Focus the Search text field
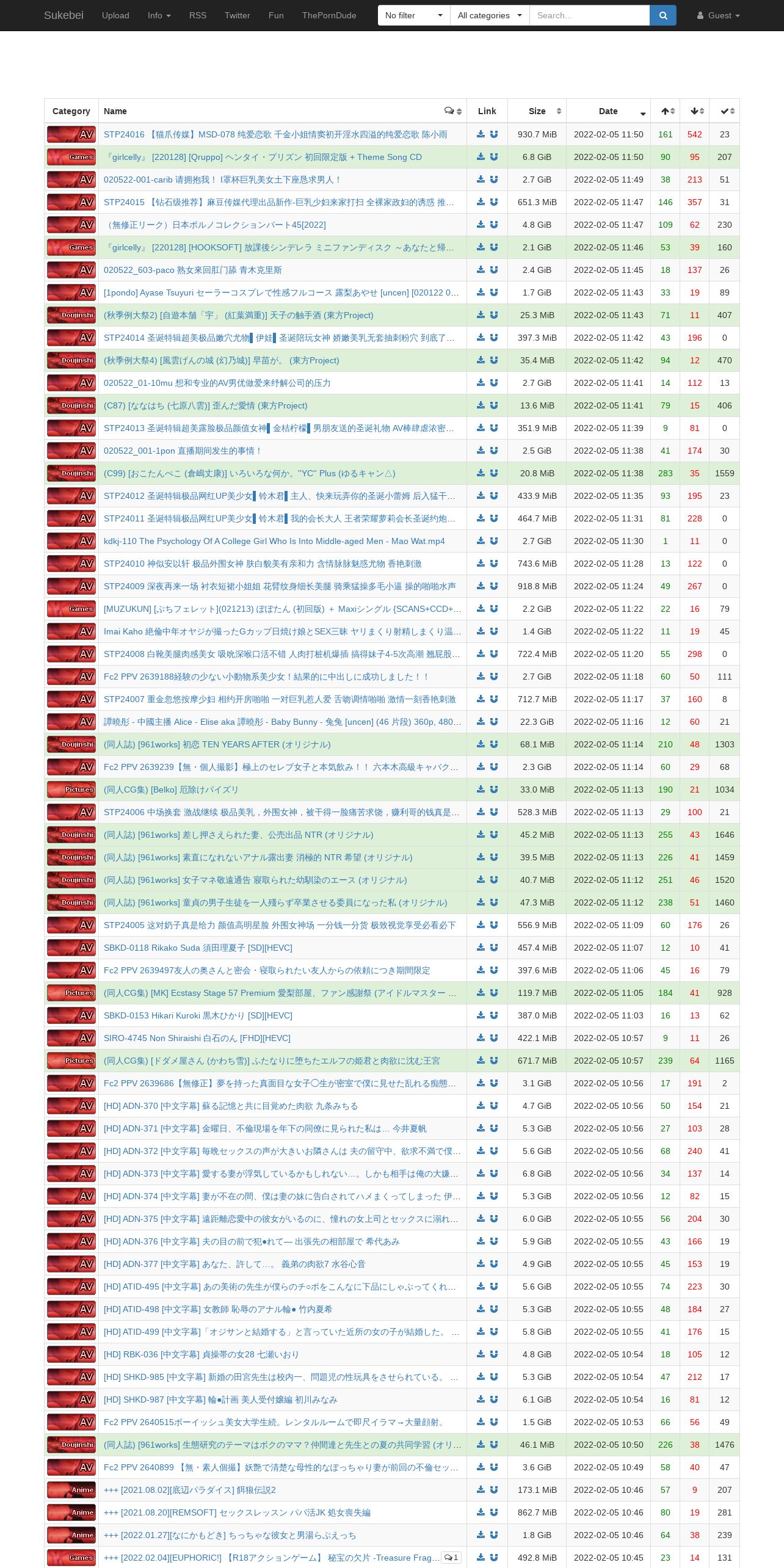 (x=590, y=15)
